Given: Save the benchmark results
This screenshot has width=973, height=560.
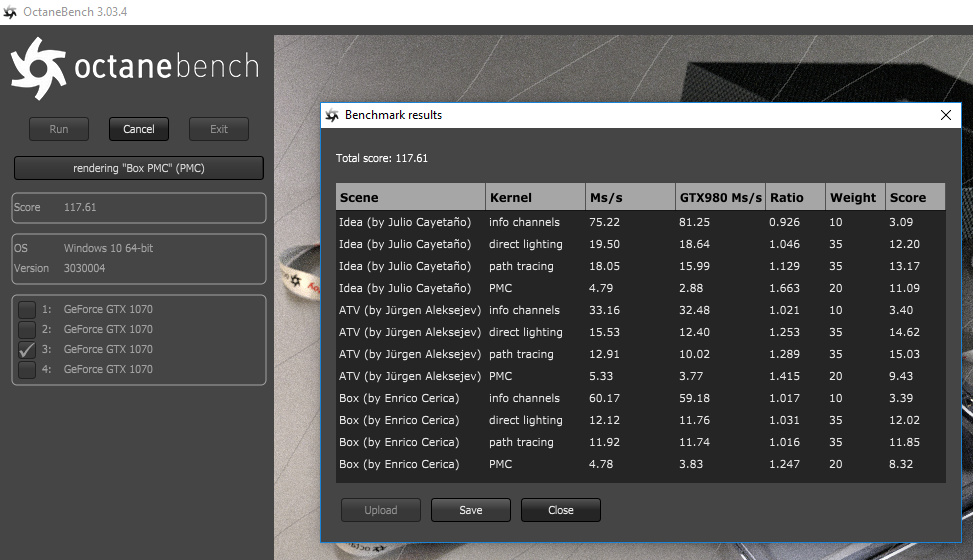Looking at the screenshot, I should click(x=471, y=510).
